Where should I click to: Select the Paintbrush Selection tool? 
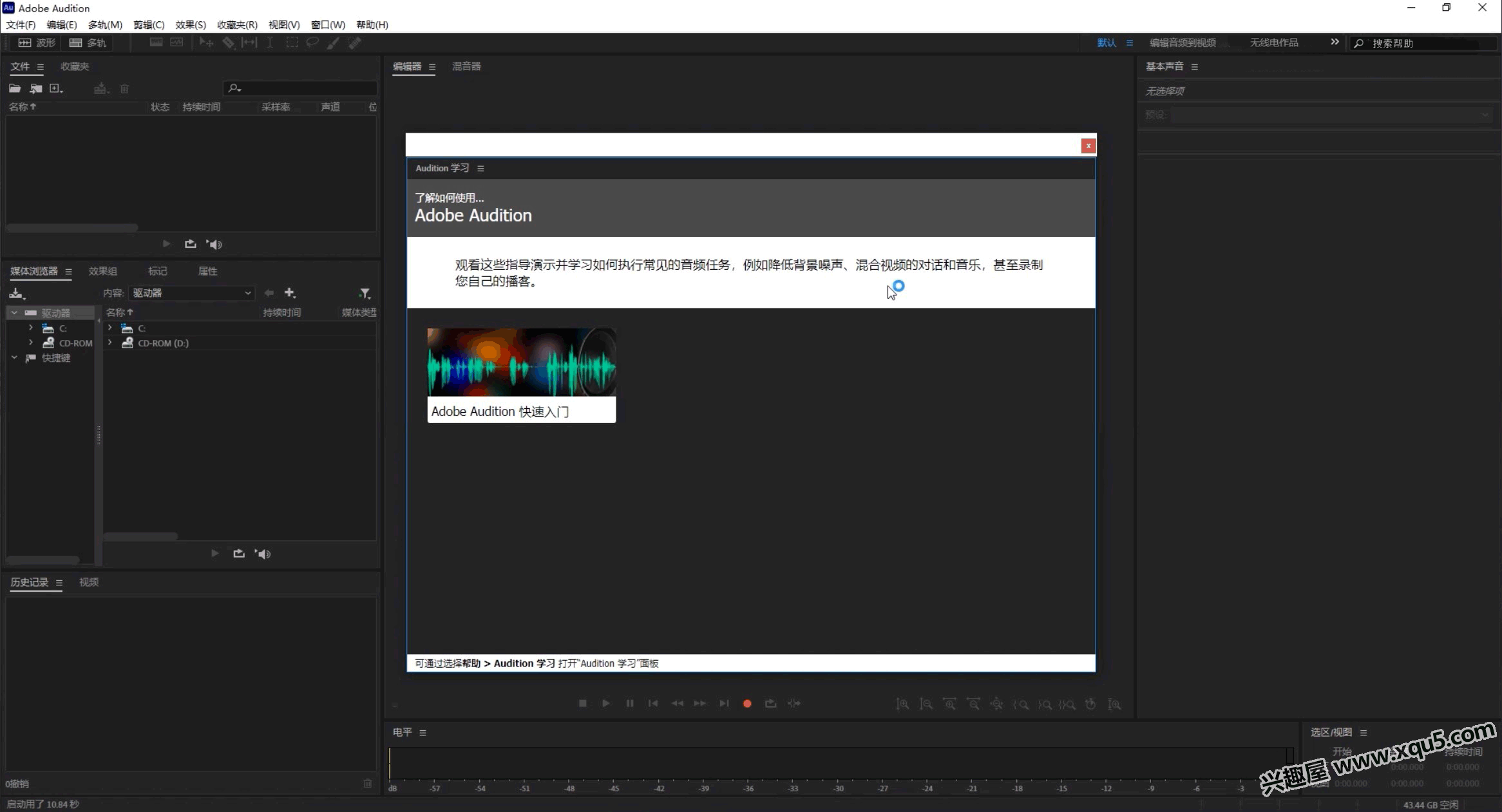(x=333, y=42)
